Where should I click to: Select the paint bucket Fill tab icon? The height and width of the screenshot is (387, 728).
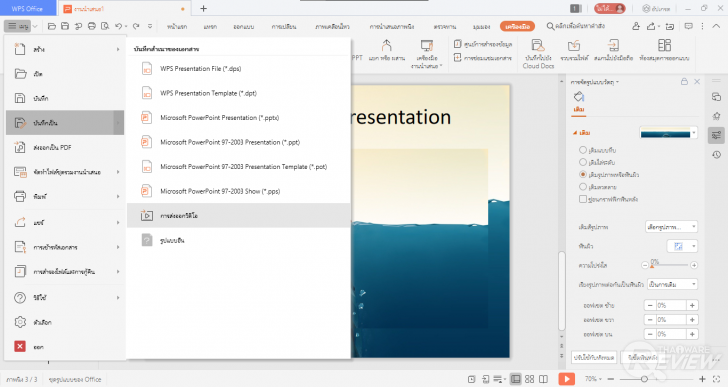click(578, 97)
